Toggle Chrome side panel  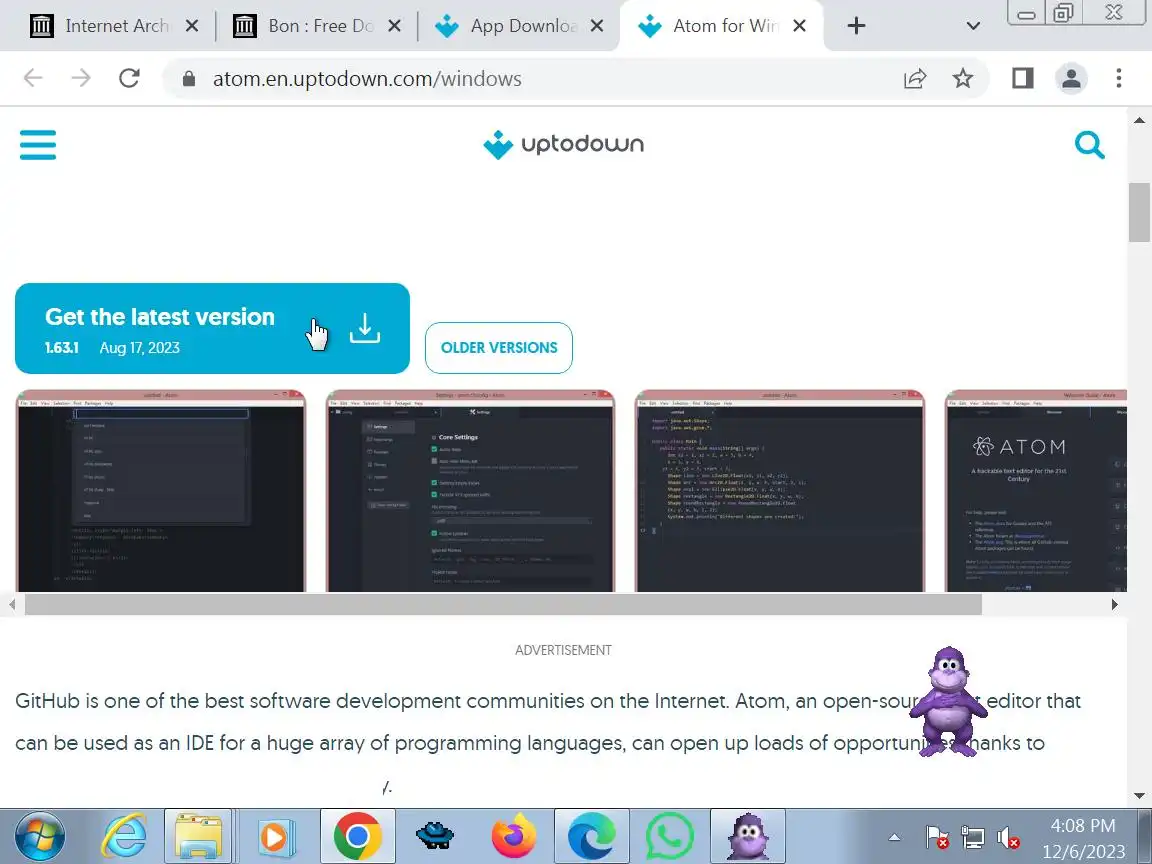point(1023,78)
